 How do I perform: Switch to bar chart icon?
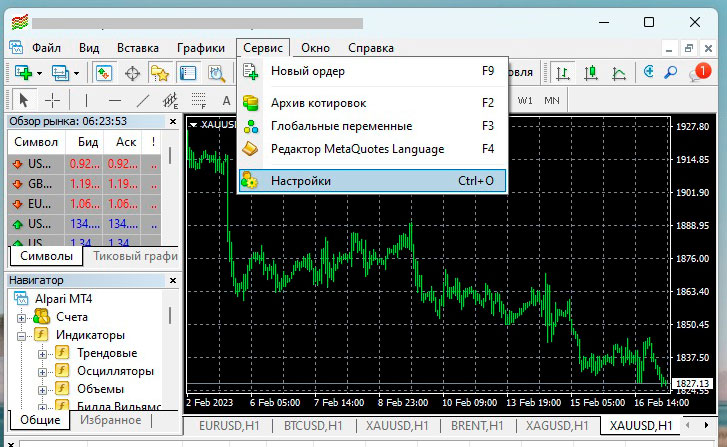tap(564, 73)
